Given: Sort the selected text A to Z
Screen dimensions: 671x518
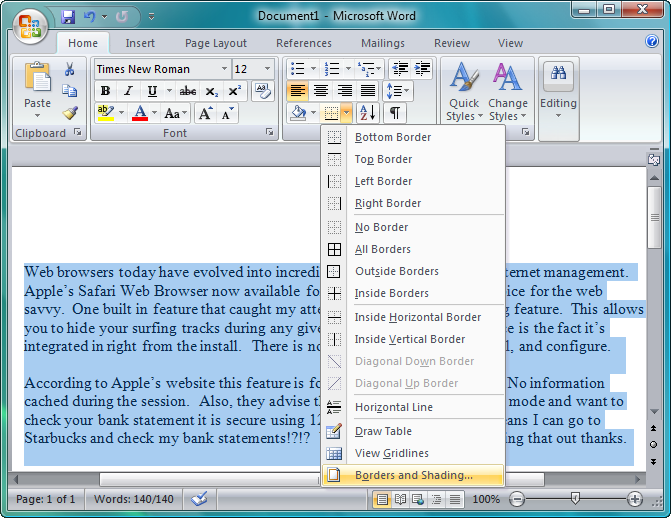Looking at the screenshot, I should pos(367,113).
